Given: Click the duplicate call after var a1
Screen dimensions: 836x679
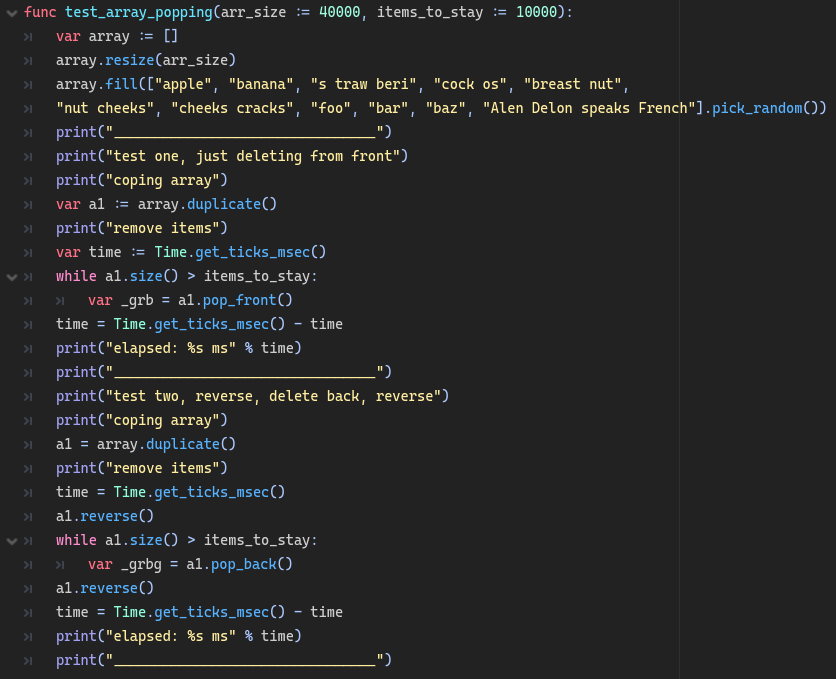Looking at the screenshot, I should click(224, 204).
